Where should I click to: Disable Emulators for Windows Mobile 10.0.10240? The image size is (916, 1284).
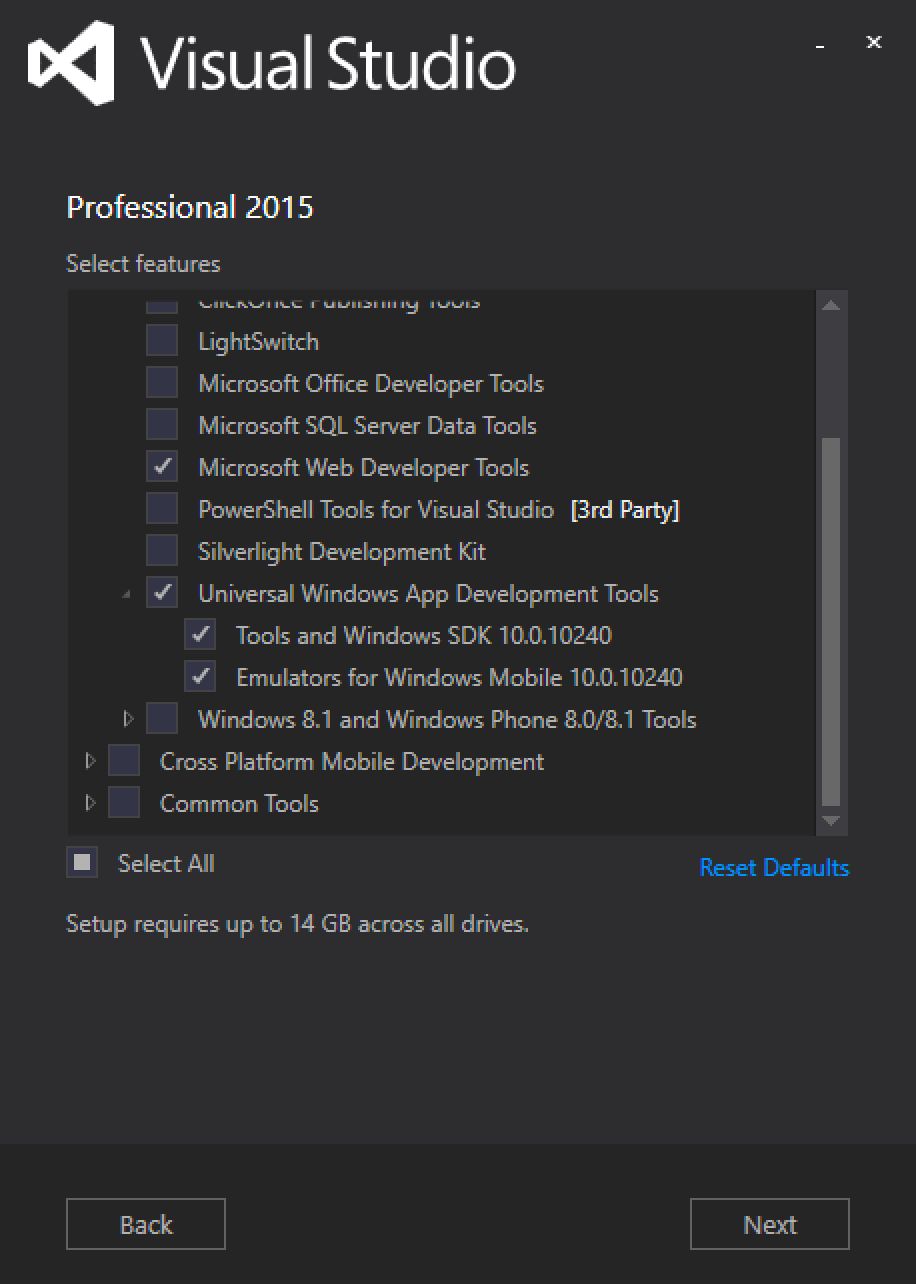coord(200,676)
